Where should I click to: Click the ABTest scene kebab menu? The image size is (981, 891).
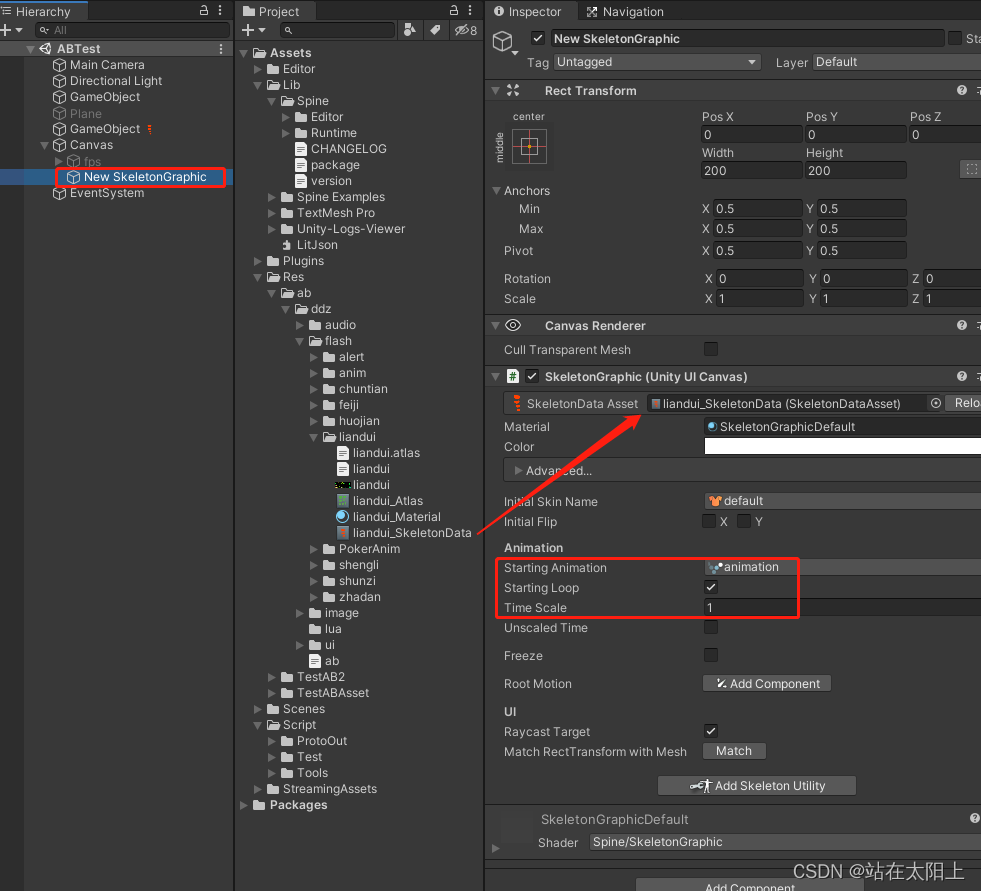tap(221, 49)
